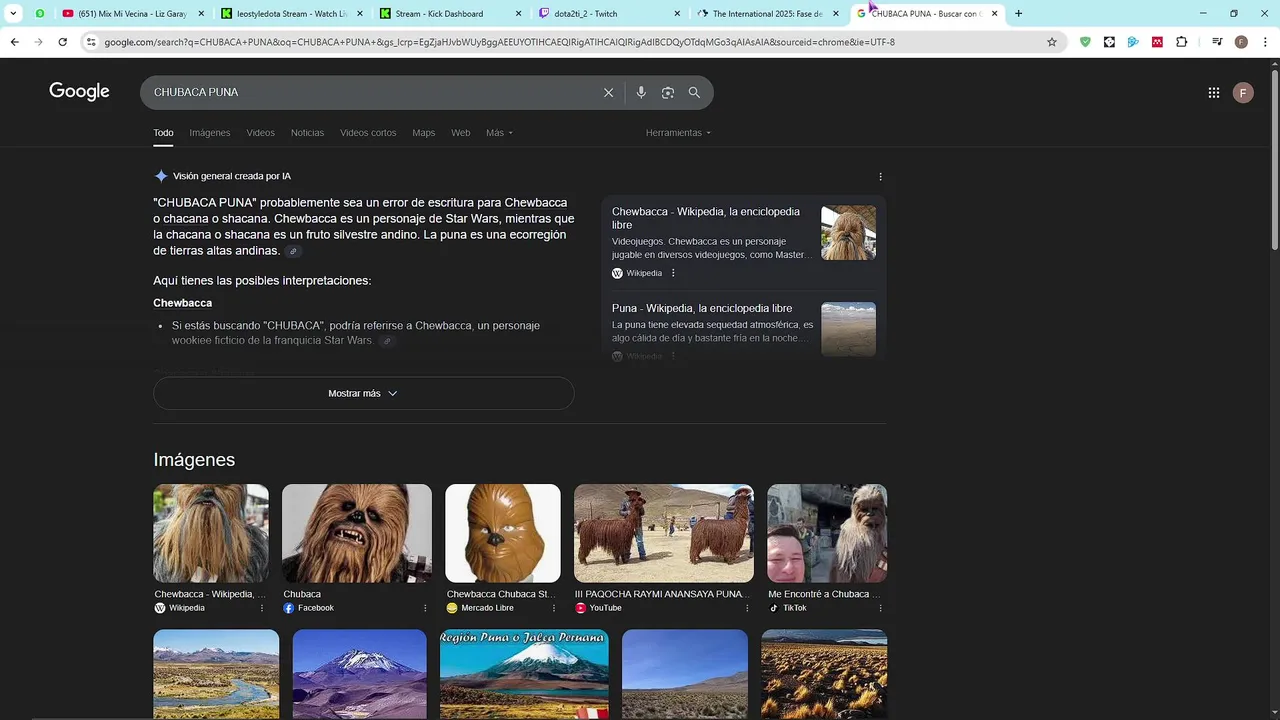Expand the AI overview with 'Mostrar más'
Screen dimensions: 1280x720
coord(363,393)
